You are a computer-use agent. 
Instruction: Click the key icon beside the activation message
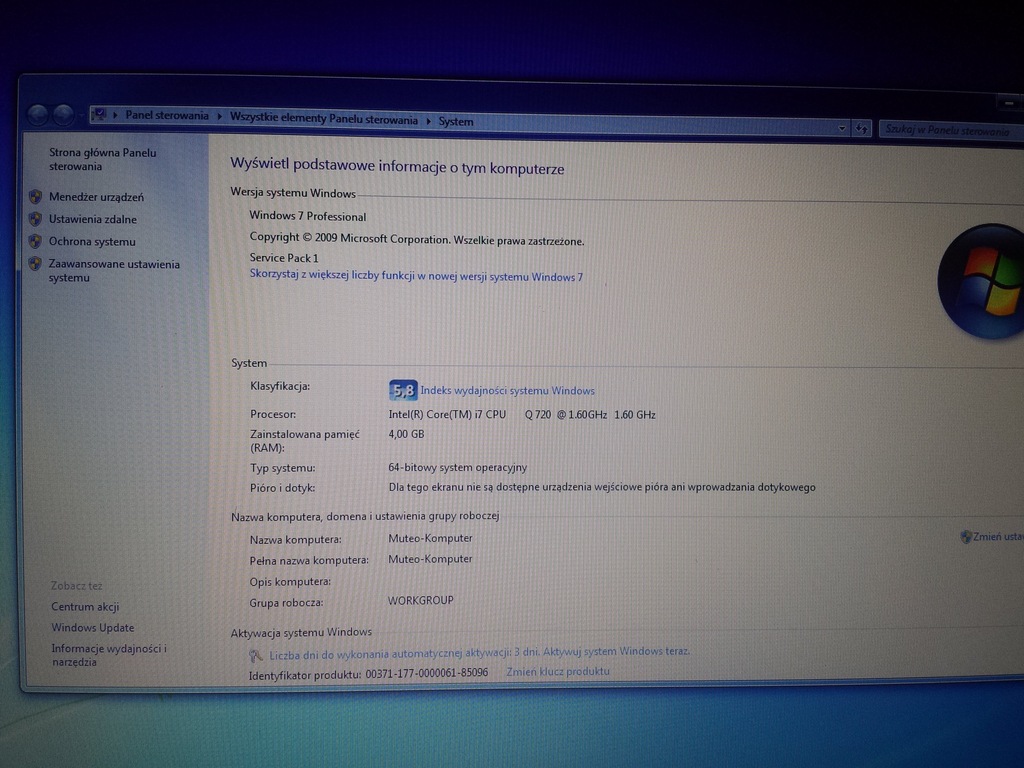click(x=255, y=655)
